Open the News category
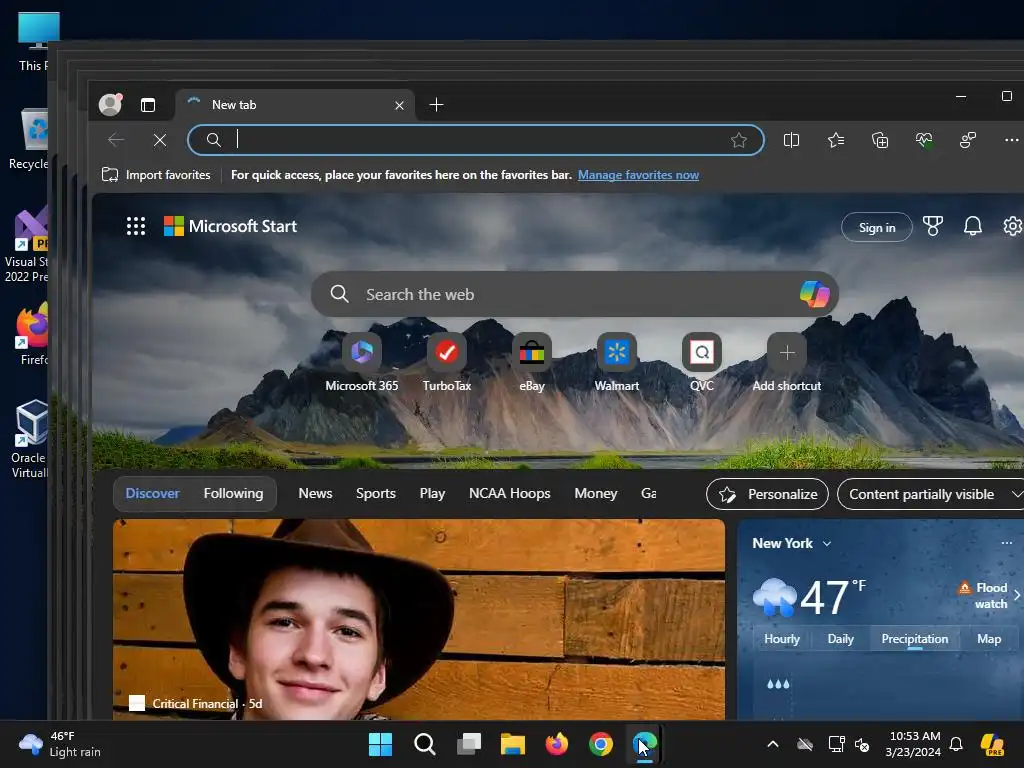Viewport: 1024px width, 768px height. pyautogui.click(x=315, y=494)
